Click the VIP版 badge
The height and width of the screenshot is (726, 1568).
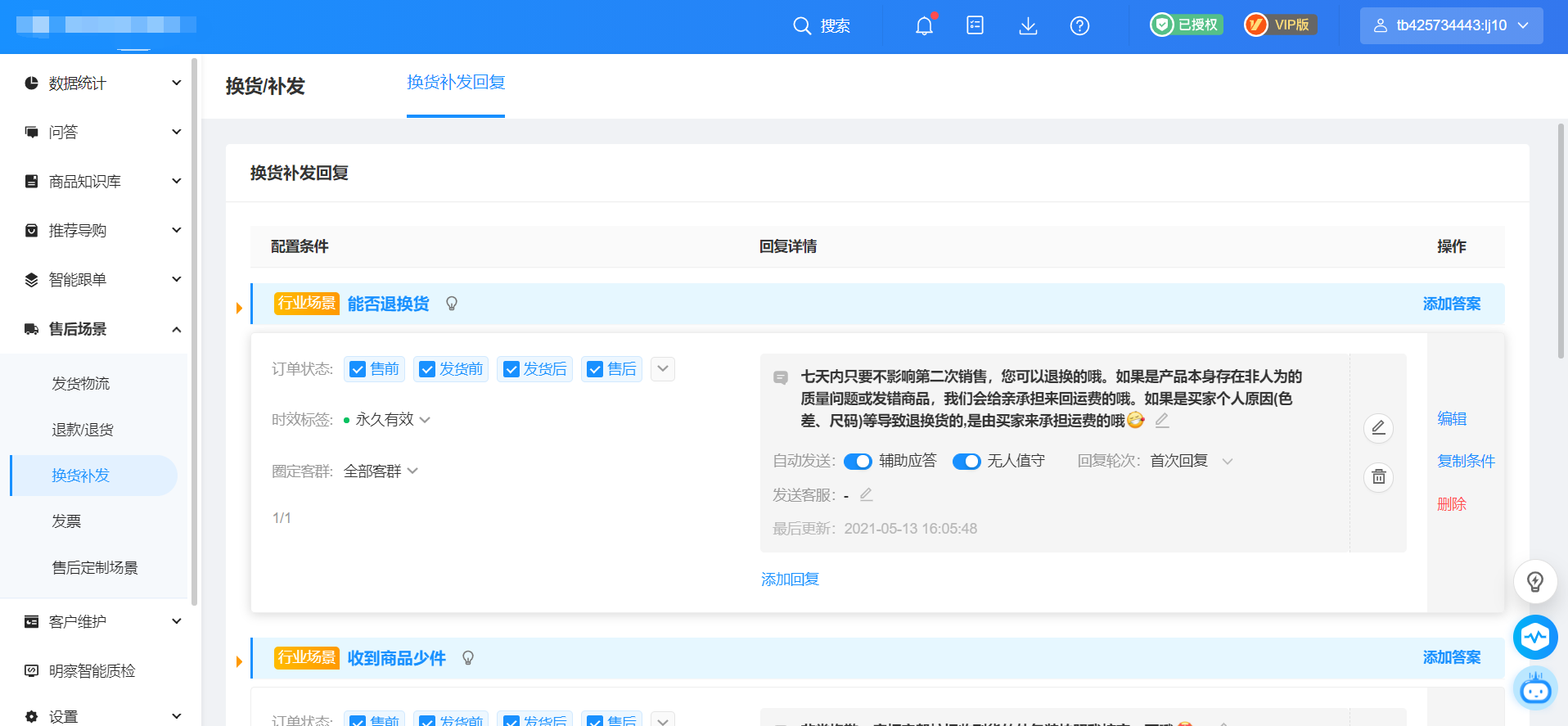tap(1281, 25)
